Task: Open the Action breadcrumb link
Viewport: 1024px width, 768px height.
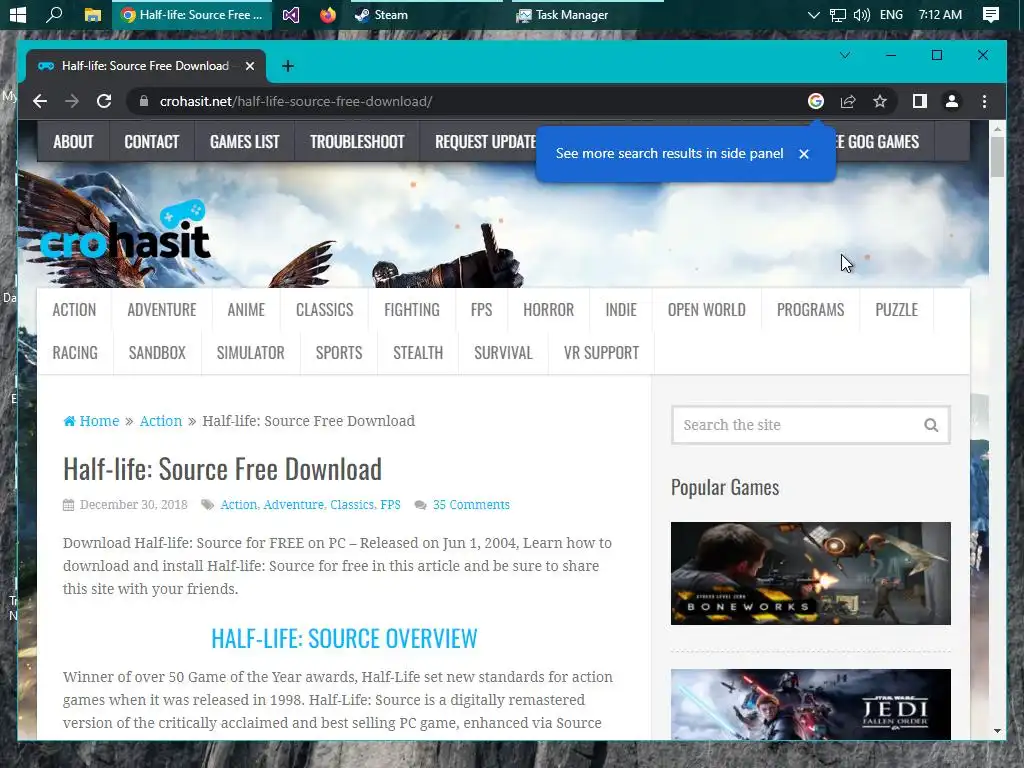Action: [161, 421]
